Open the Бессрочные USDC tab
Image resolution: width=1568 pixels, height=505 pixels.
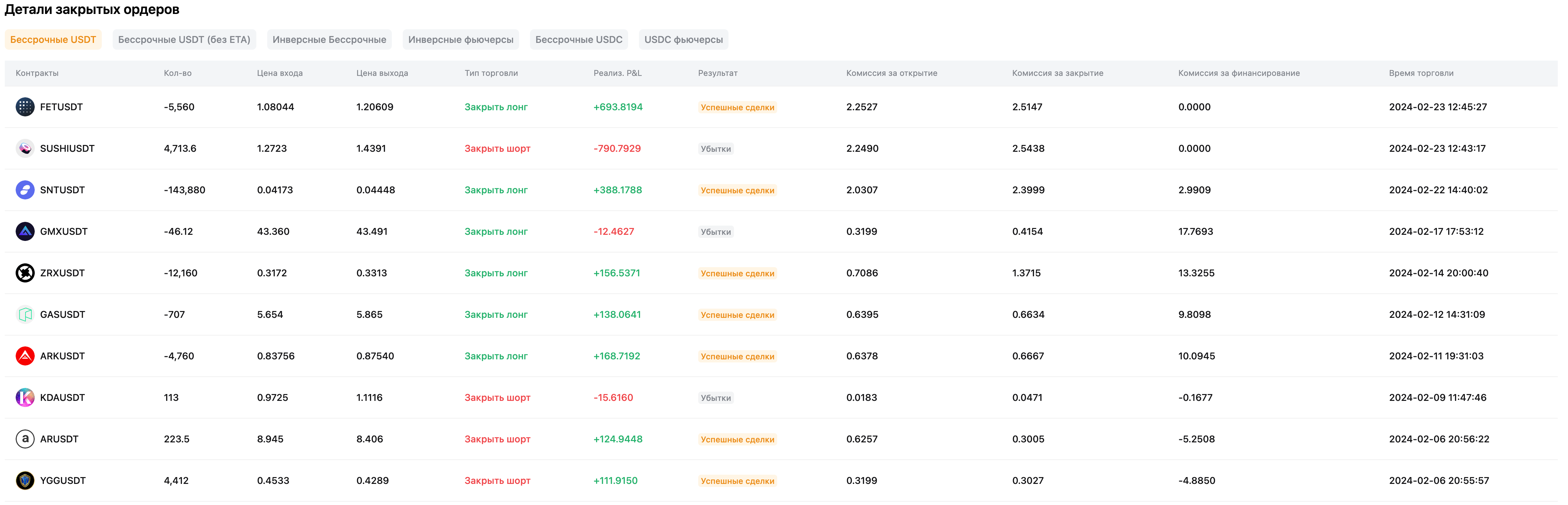[x=578, y=39]
